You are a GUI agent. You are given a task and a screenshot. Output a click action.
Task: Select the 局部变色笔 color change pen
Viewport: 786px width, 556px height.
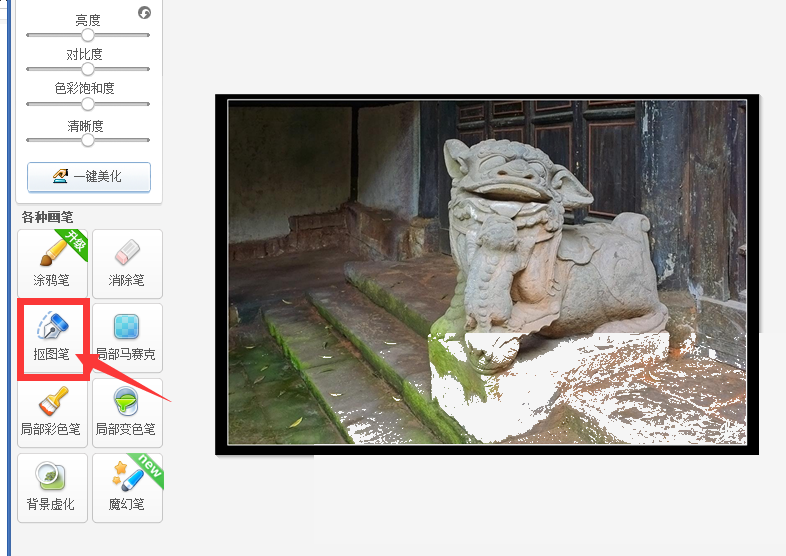(x=127, y=413)
